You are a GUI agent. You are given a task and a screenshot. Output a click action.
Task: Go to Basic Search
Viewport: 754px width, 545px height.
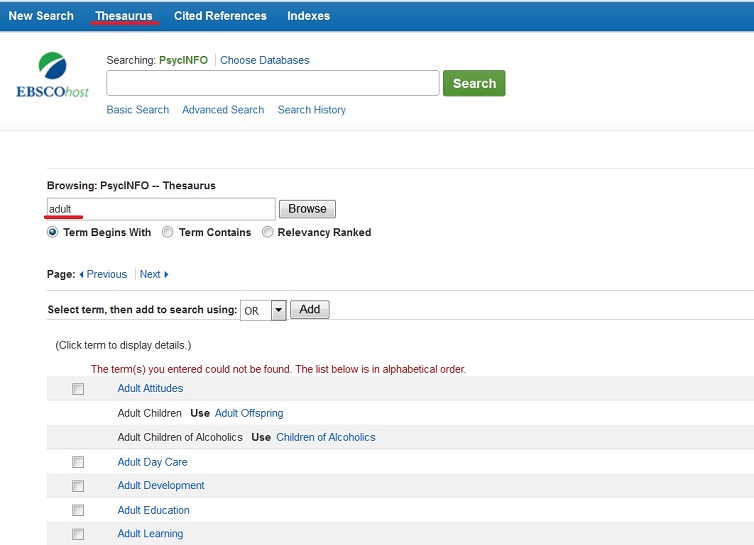pos(138,110)
